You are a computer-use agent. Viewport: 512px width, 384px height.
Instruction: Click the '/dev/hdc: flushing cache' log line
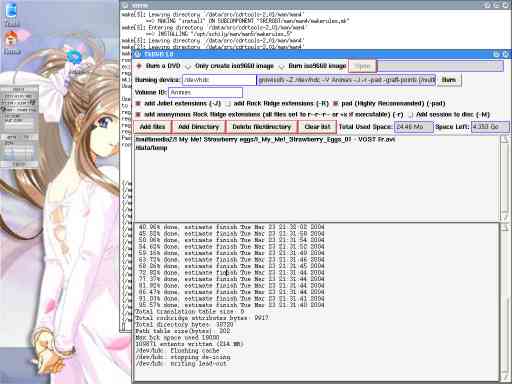tap(177, 351)
